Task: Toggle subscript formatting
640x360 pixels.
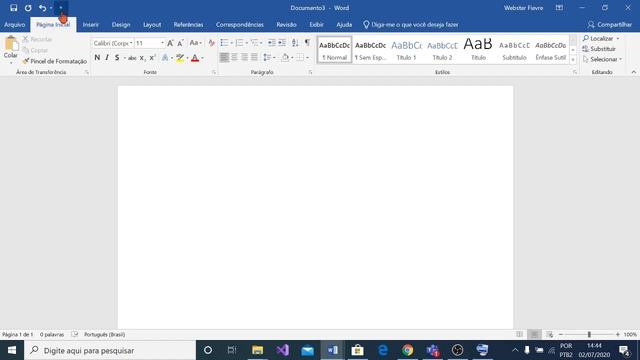Action: (x=142, y=58)
